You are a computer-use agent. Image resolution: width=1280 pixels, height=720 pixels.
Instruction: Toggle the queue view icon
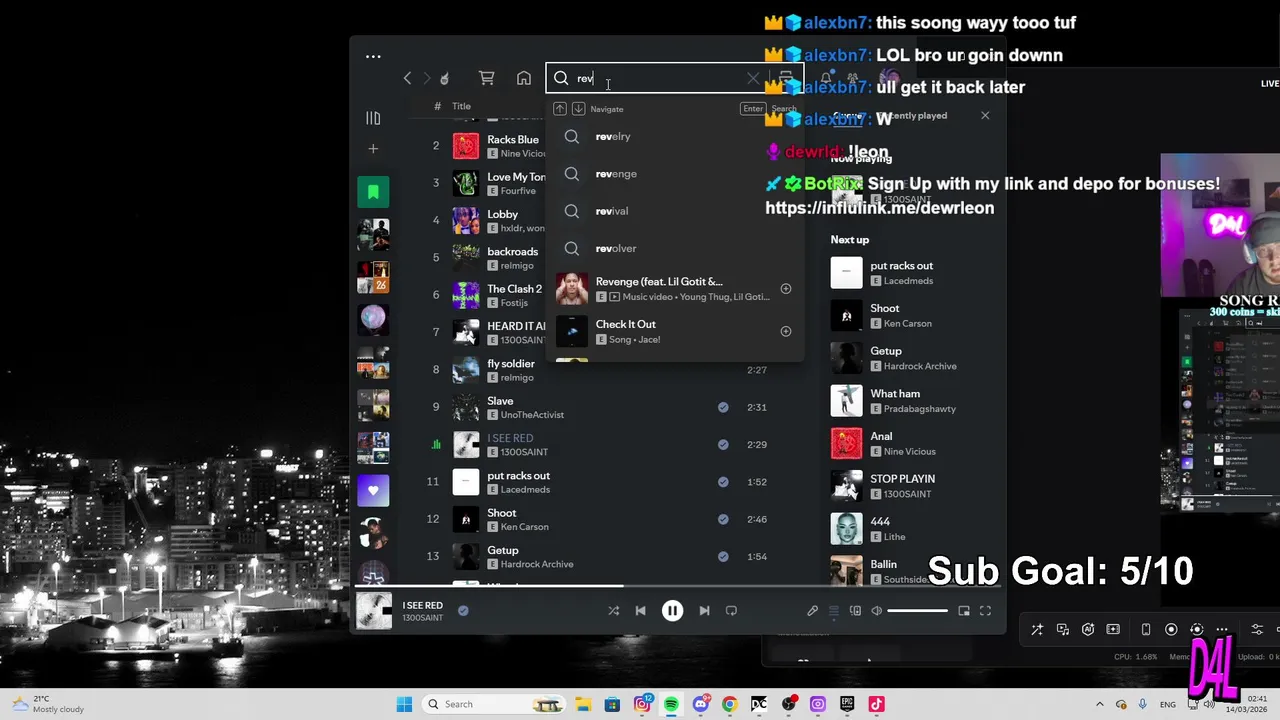[833, 611]
